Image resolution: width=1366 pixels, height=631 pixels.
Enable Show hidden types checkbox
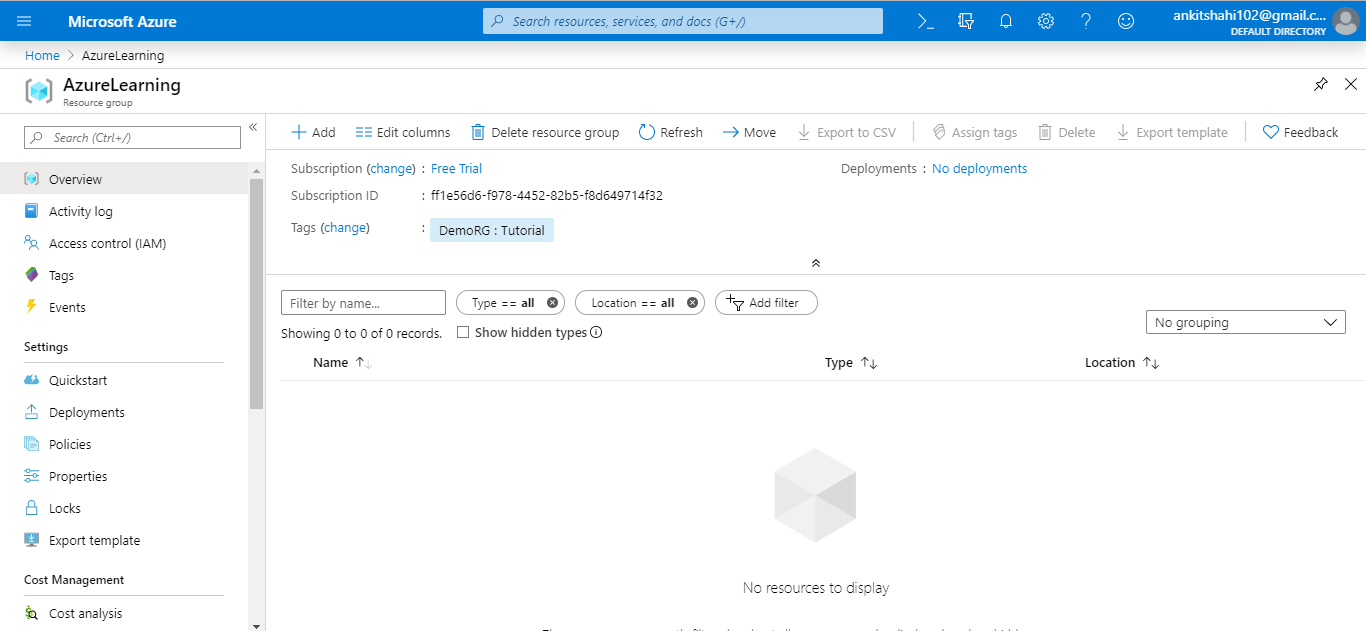(463, 333)
